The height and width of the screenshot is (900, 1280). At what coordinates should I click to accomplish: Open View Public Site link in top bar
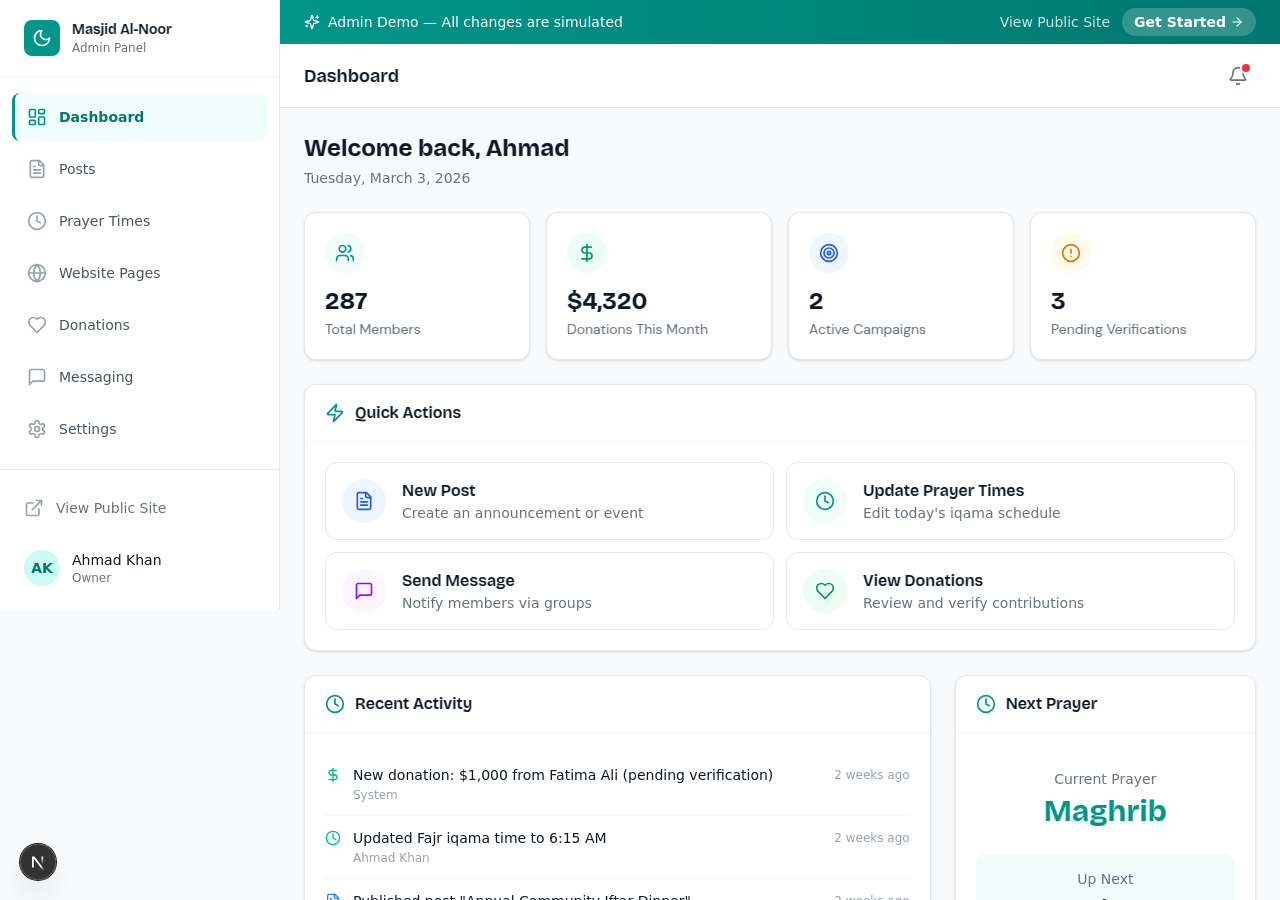click(1054, 21)
